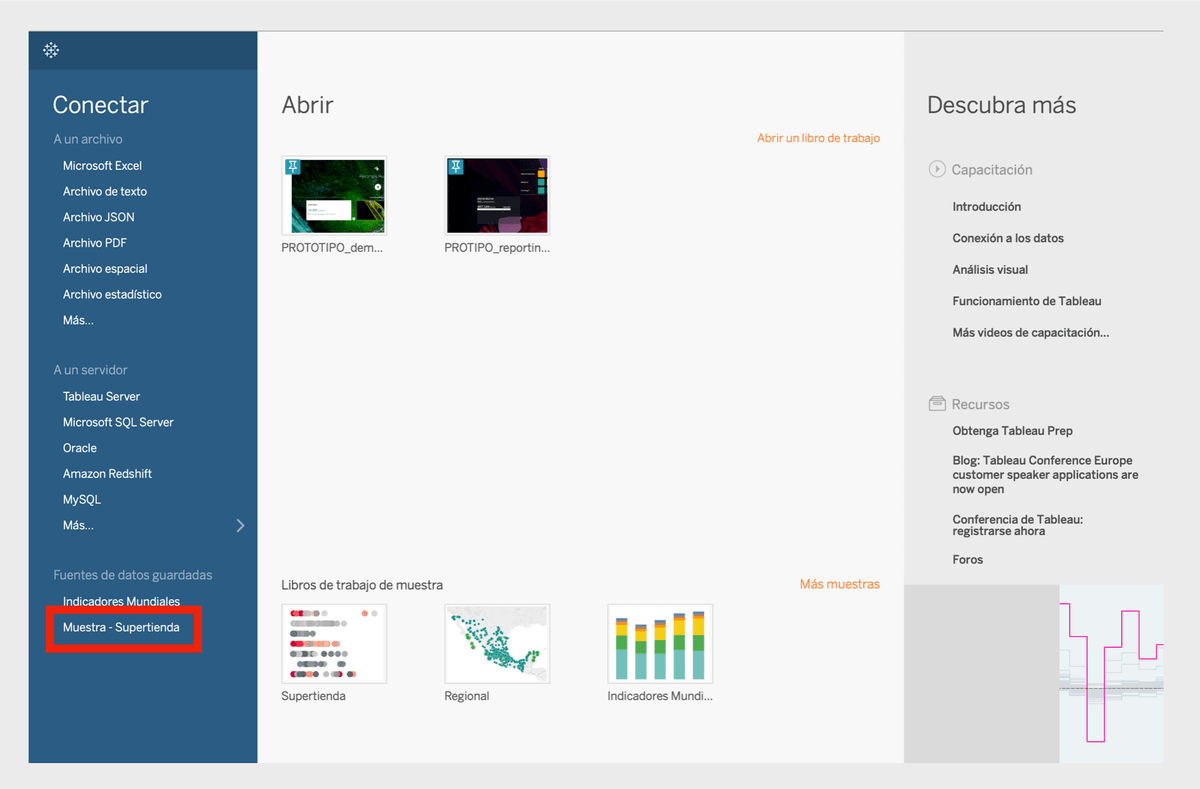1200x789 pixels.
Task: Click Fuentes de datos guardadas label
Action: (133, 575)
